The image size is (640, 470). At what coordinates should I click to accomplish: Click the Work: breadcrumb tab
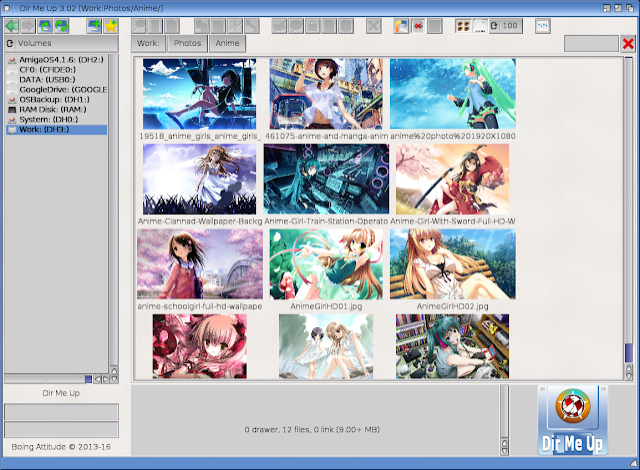[149, 43]
